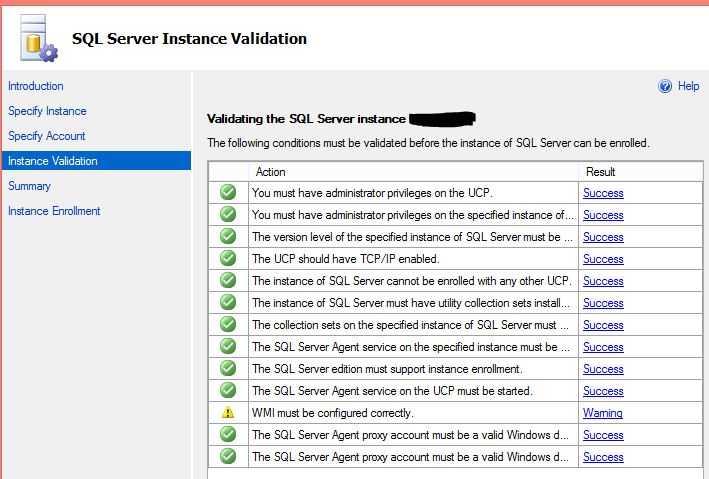Click green check icon for collection sets on instance row
709x479 pixels.
228,324
